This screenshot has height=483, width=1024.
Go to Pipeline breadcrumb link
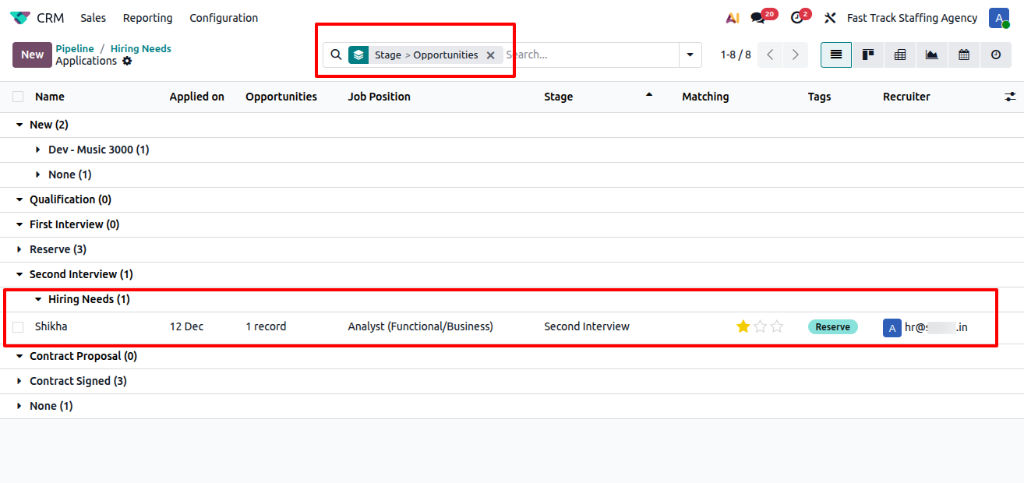[x=75, y=48]
